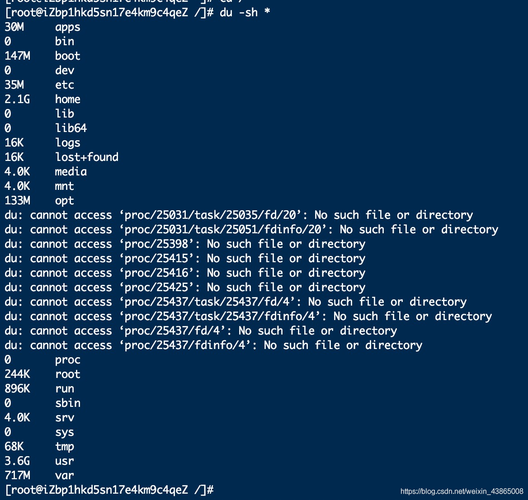Click the 'tmp' directory entry
This screenshot has height=500, width=528.
pos(65,447)
